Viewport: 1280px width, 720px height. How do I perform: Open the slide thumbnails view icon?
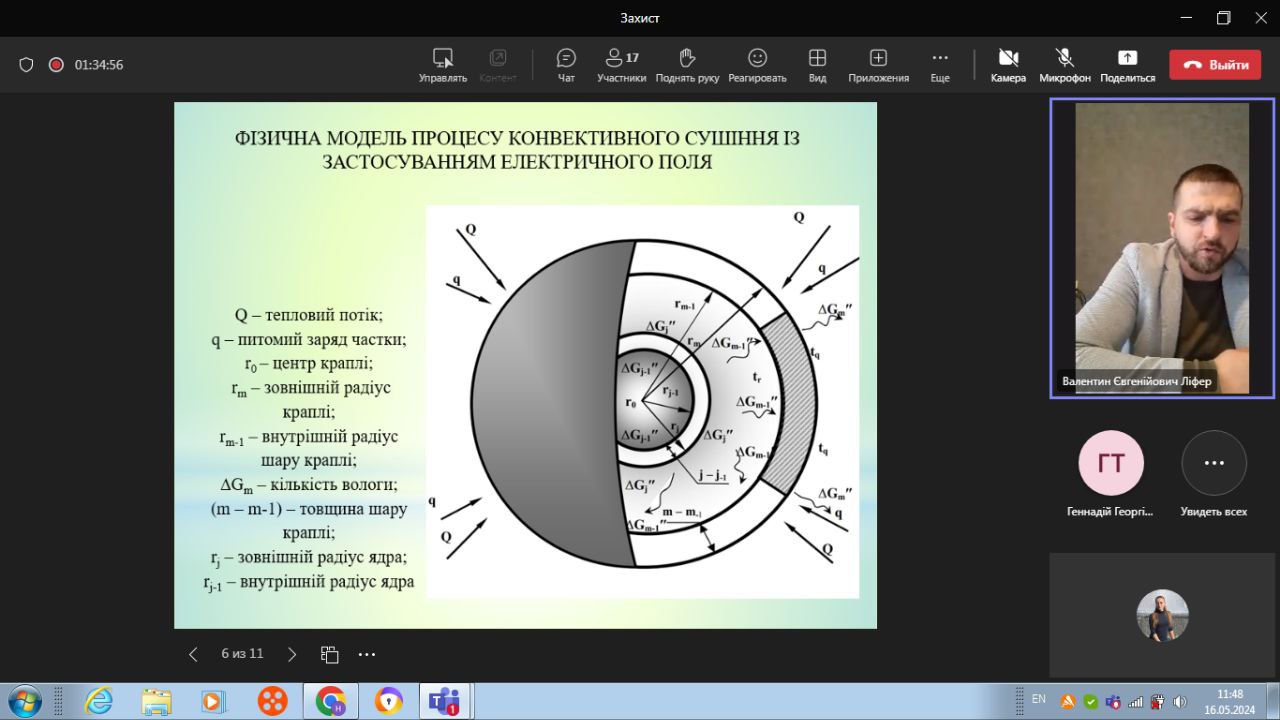tap(329, 654)
